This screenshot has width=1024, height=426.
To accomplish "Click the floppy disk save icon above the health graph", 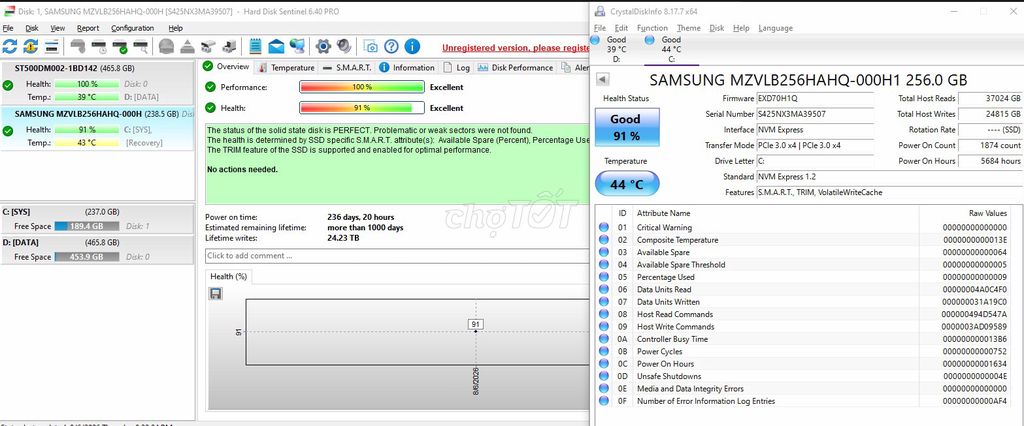I will coord(216,295).
